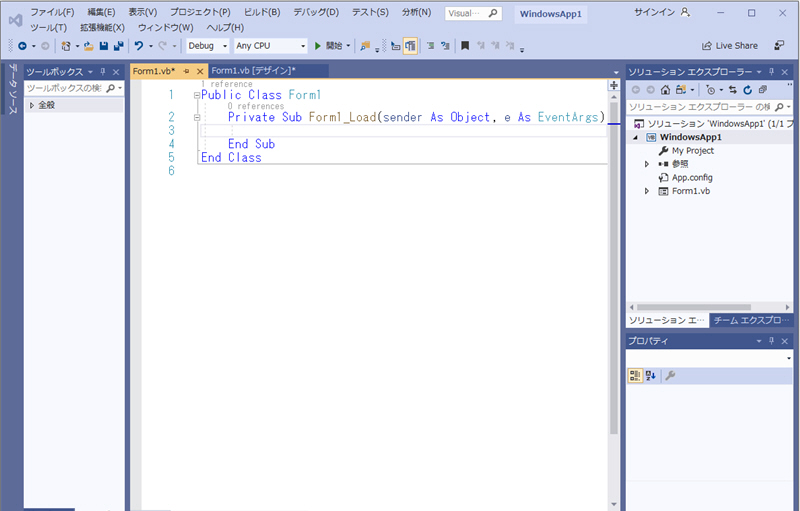This screenshot has height=511, width=800.
Task: Click the split editor icon above the scrollbar
Action: point(614,85)
